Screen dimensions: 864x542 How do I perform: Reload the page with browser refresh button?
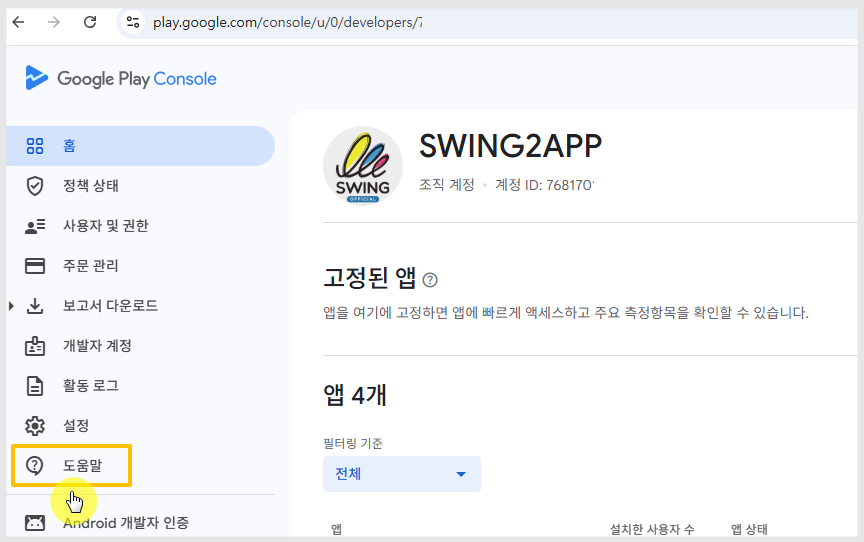90,22
